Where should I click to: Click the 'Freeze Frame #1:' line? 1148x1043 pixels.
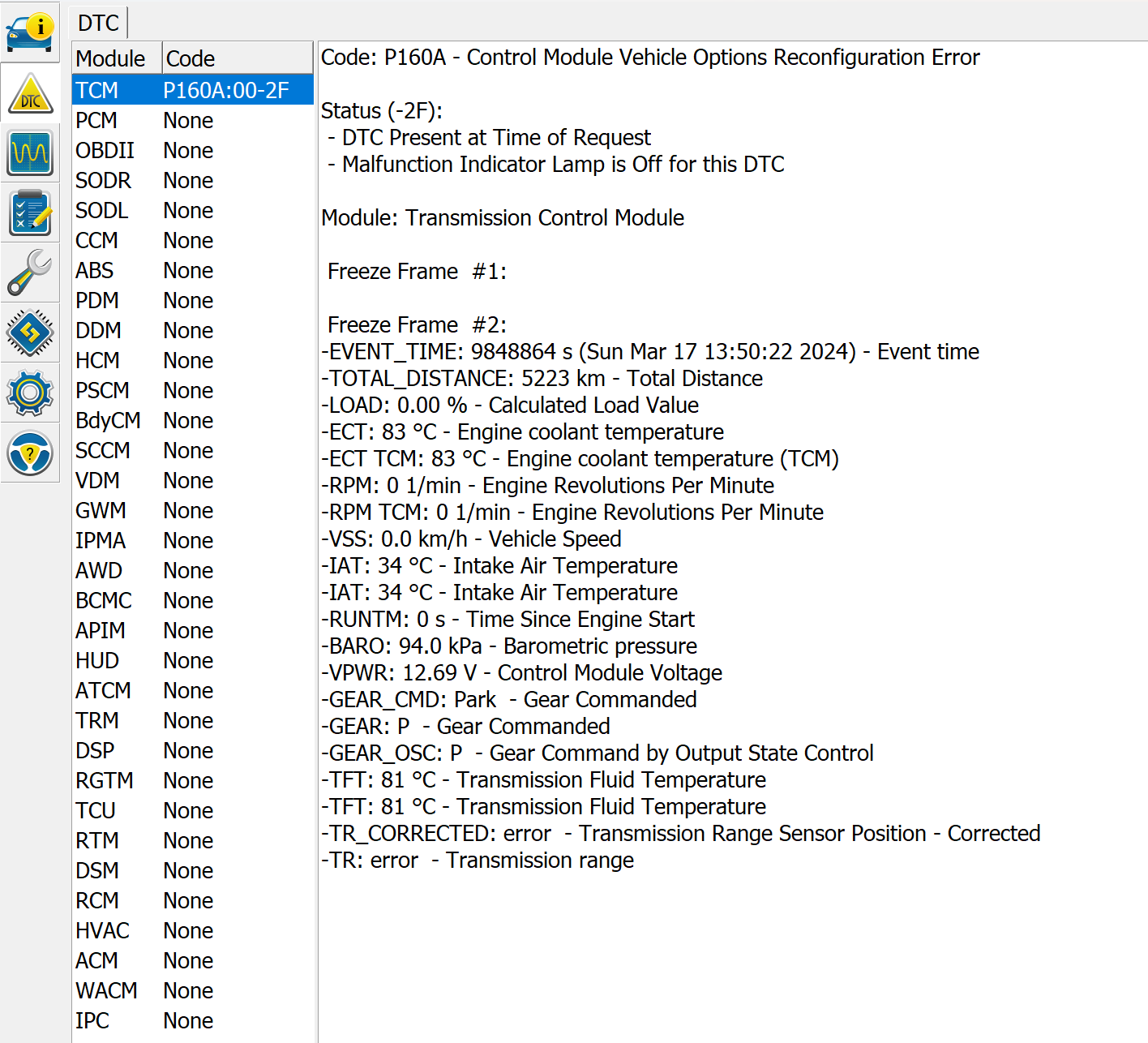pos(417,272)
